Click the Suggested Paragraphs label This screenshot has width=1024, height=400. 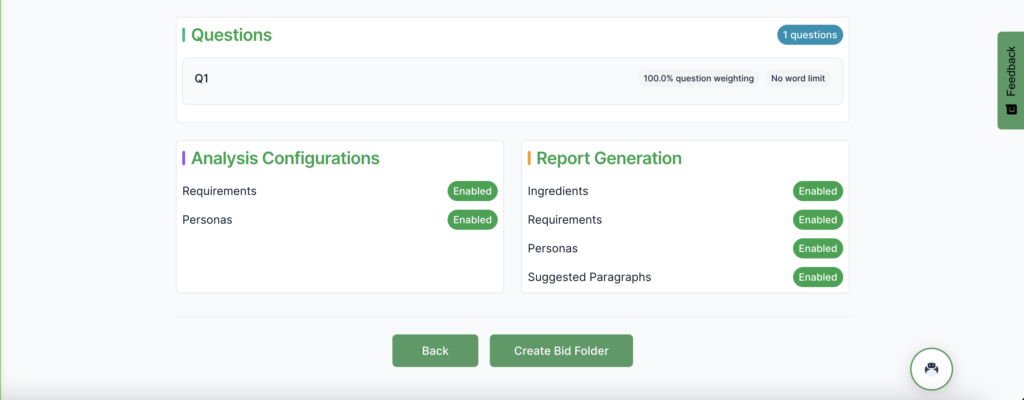(589, 277)
